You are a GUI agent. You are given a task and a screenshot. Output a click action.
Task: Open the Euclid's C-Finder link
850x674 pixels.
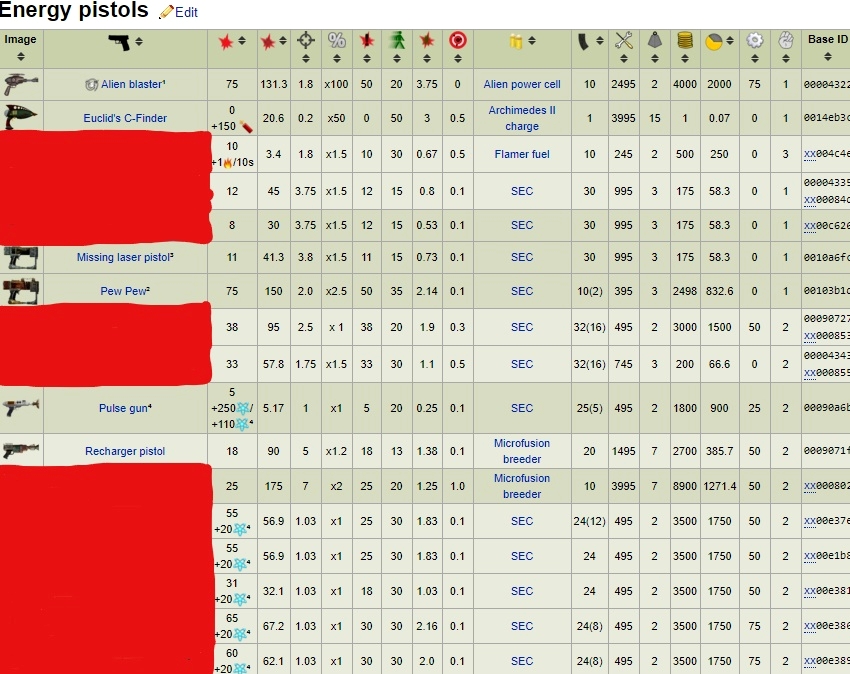(x=125, y=118)
